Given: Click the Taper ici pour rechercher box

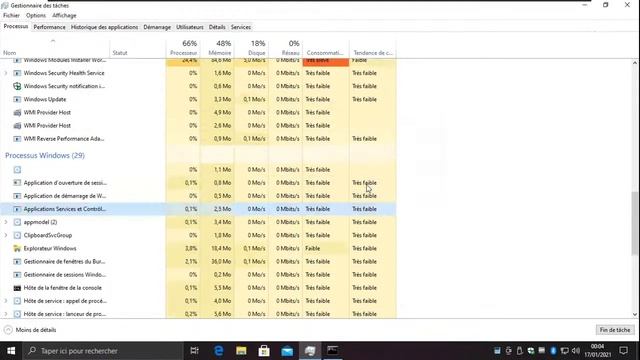Looking at the screenshot, I should tap(103, 351).
